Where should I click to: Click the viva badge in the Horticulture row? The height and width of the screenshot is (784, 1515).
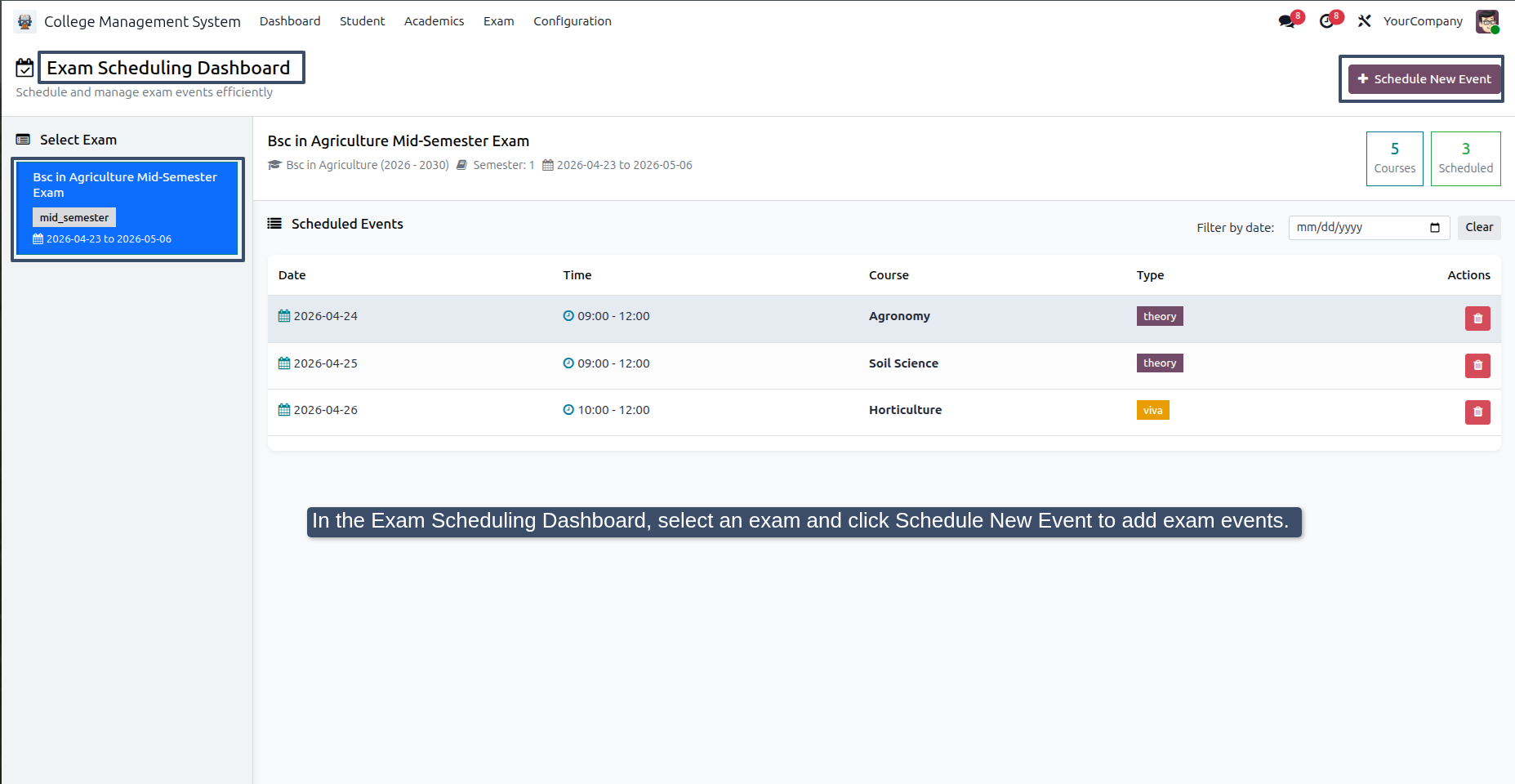(x=1152, y=410)
